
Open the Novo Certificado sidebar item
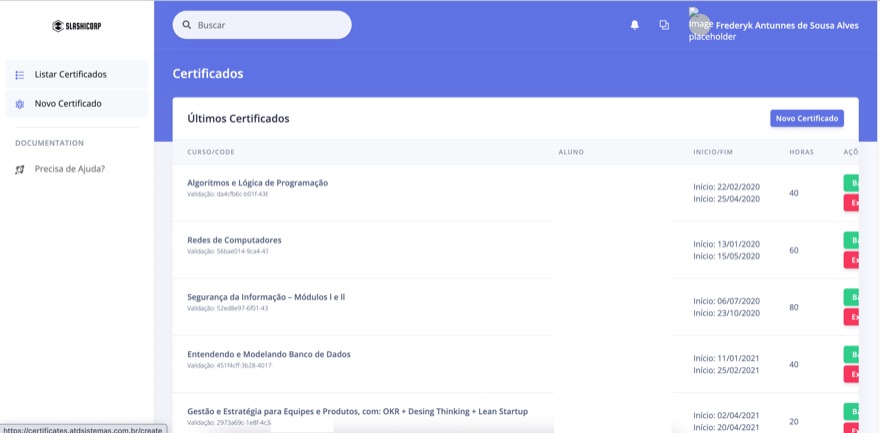[x=77, y=104]
